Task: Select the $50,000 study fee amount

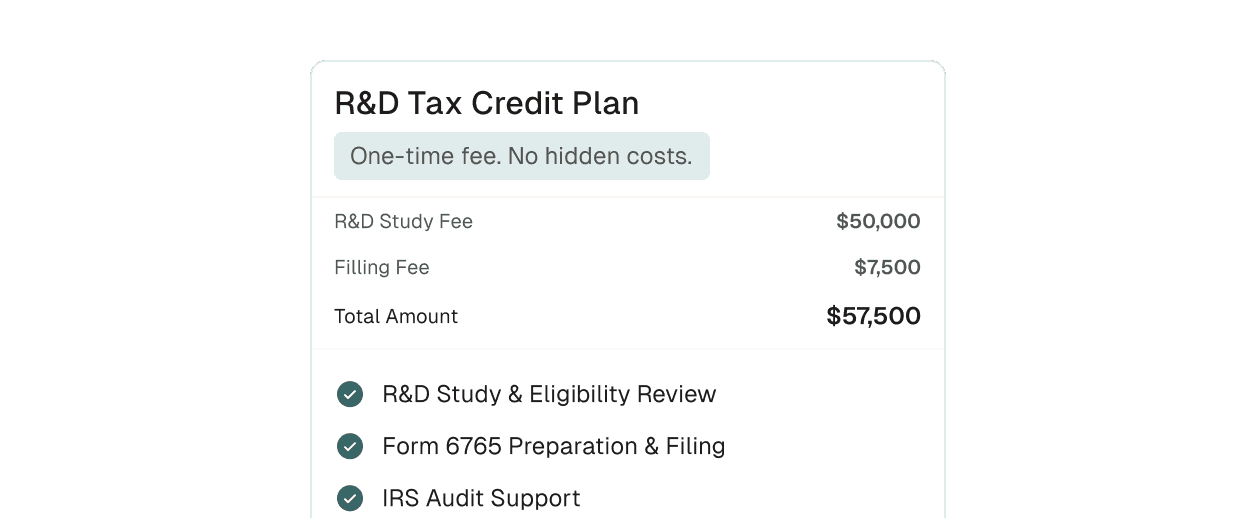Action: click(x=878, y=221)
